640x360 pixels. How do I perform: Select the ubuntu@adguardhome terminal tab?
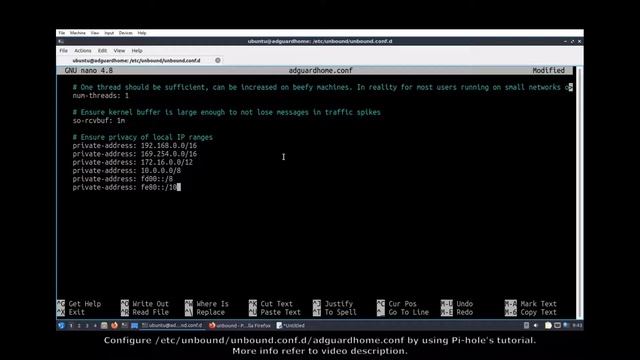tap(136, 60)
